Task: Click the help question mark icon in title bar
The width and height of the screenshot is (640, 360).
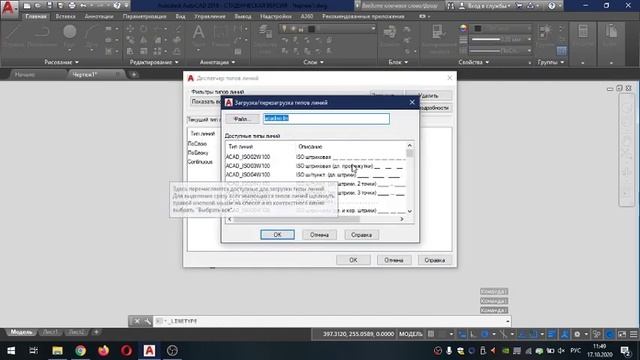Action: pyautogui.click(x=552, y=6)
